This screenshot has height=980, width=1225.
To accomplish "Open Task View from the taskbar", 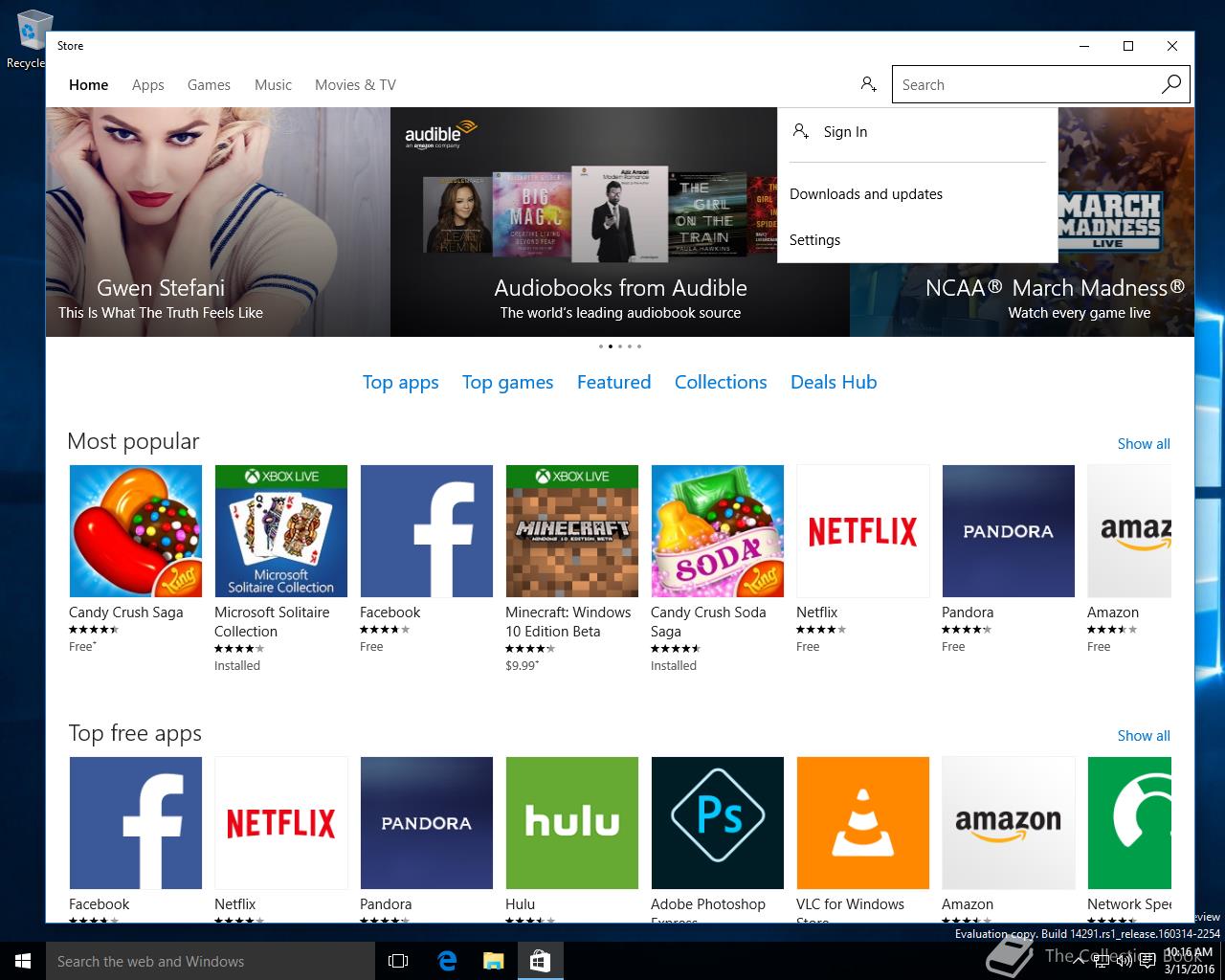I will point(398,961).
